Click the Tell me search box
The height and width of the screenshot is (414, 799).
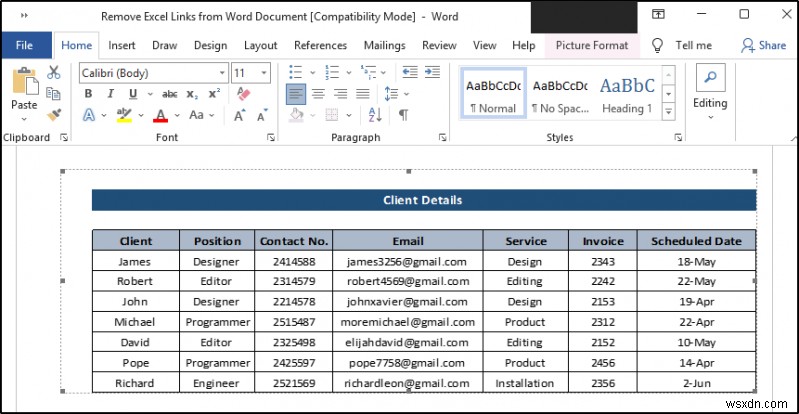pyautogui.click(x=683, y=45)
